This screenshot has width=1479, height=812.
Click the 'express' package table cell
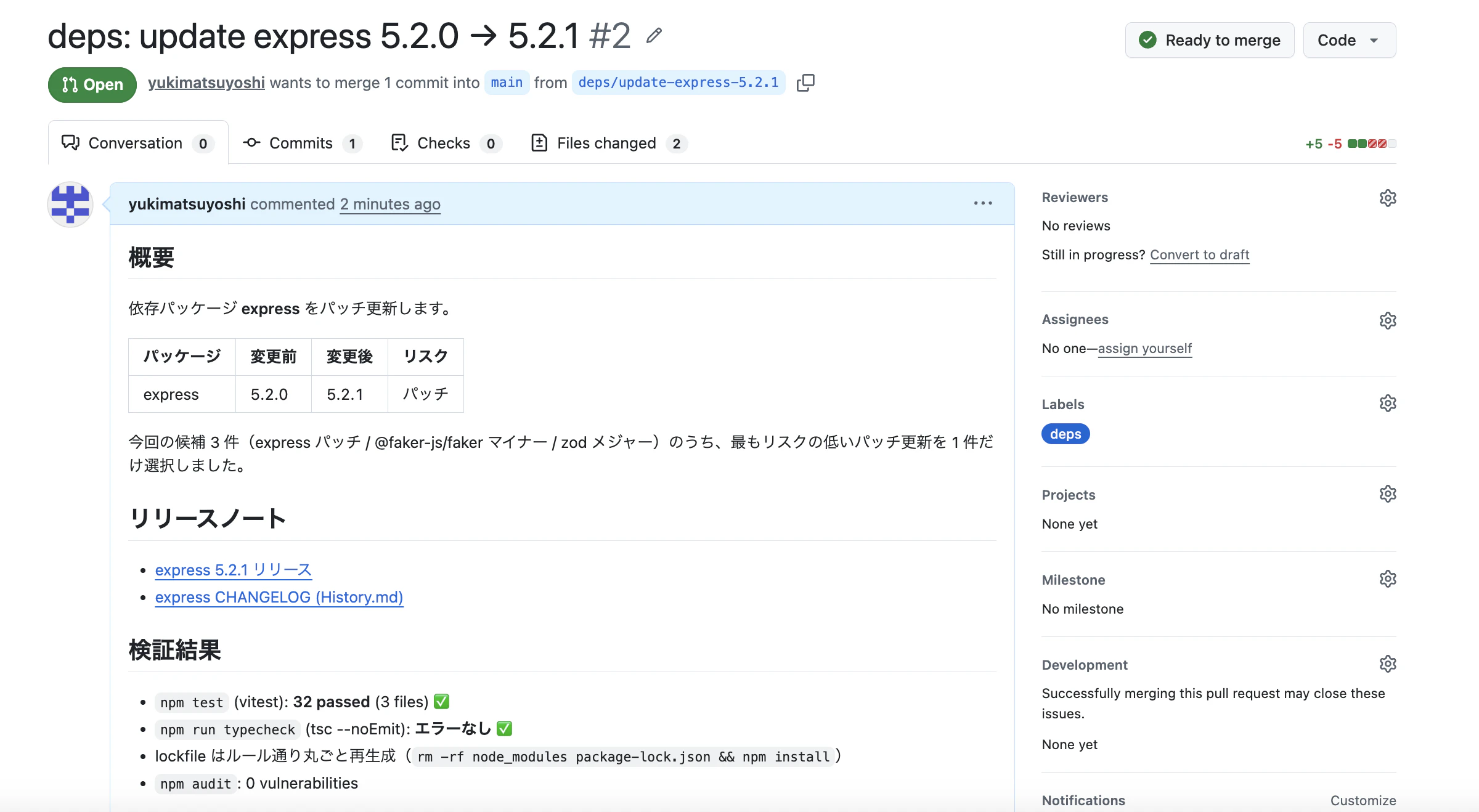coord(182,394)
